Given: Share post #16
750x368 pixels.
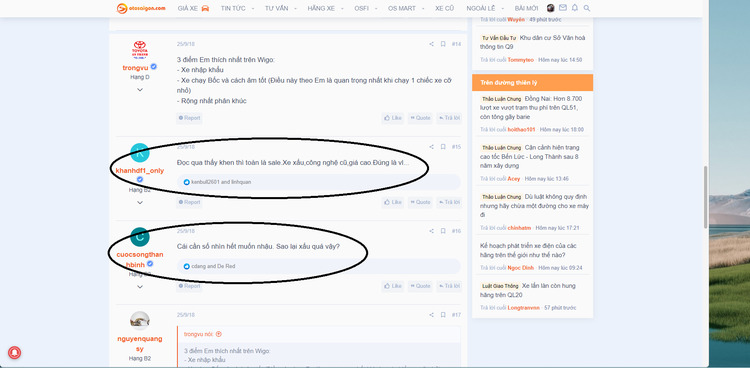Looking at the screenshot, I should tap(431, 231).
